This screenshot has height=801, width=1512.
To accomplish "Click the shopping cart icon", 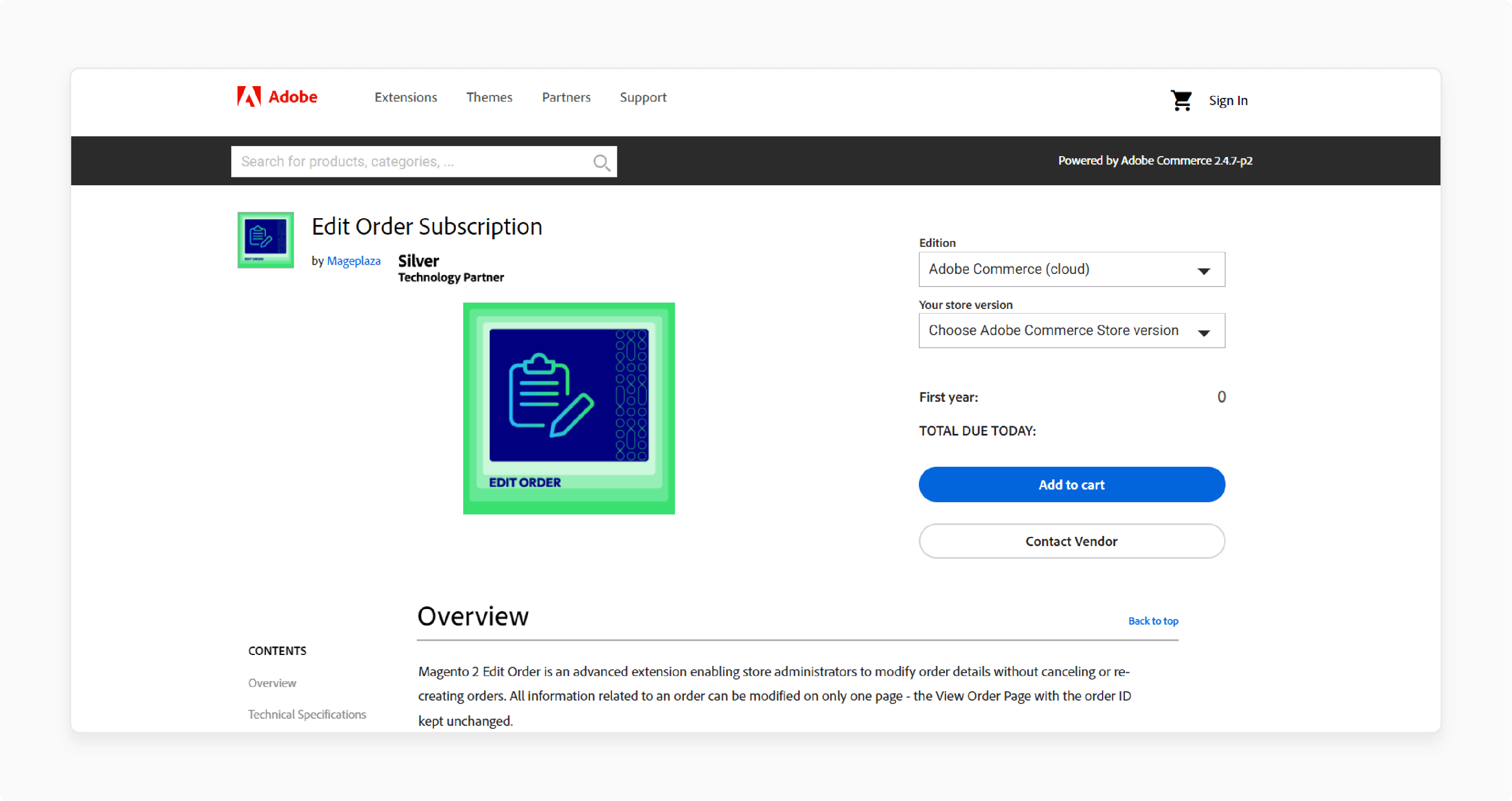I will coord(1181,100).
